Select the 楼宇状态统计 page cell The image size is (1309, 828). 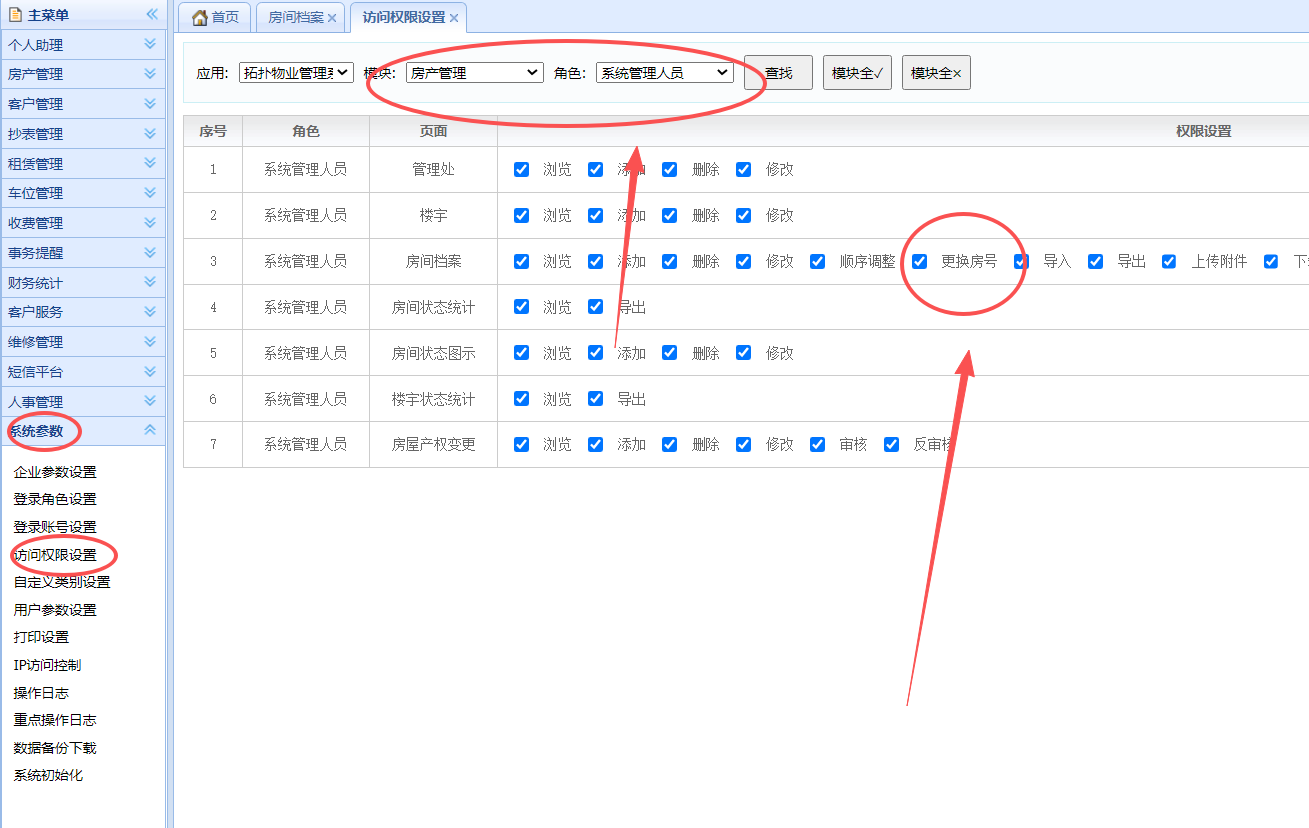(433, 399)
